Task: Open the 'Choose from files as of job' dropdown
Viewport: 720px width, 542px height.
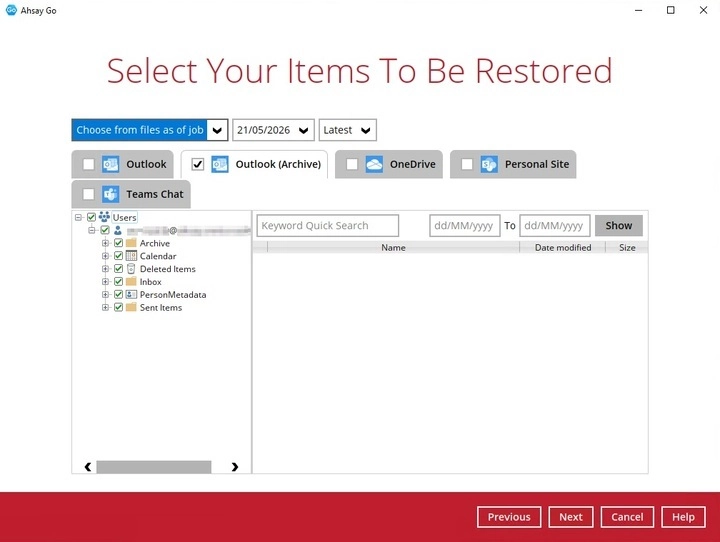Action: 150,130
